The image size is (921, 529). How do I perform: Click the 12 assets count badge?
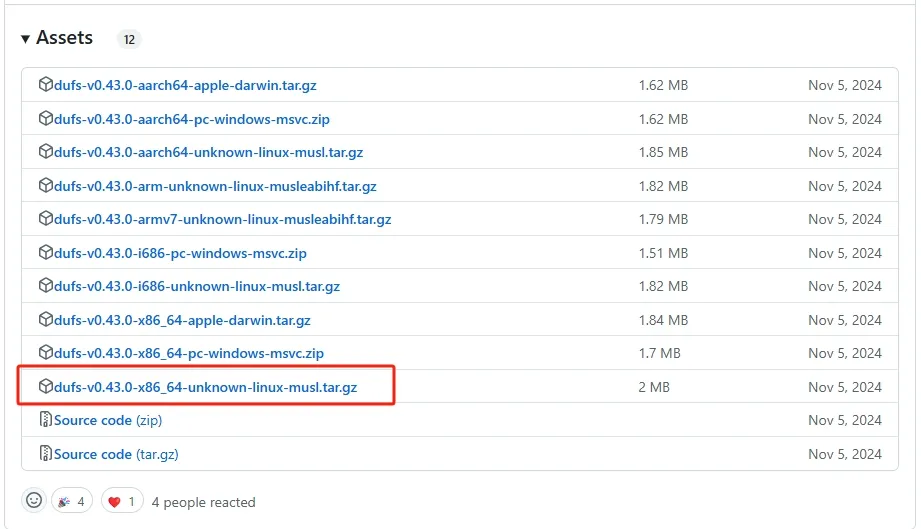point(129,40)
